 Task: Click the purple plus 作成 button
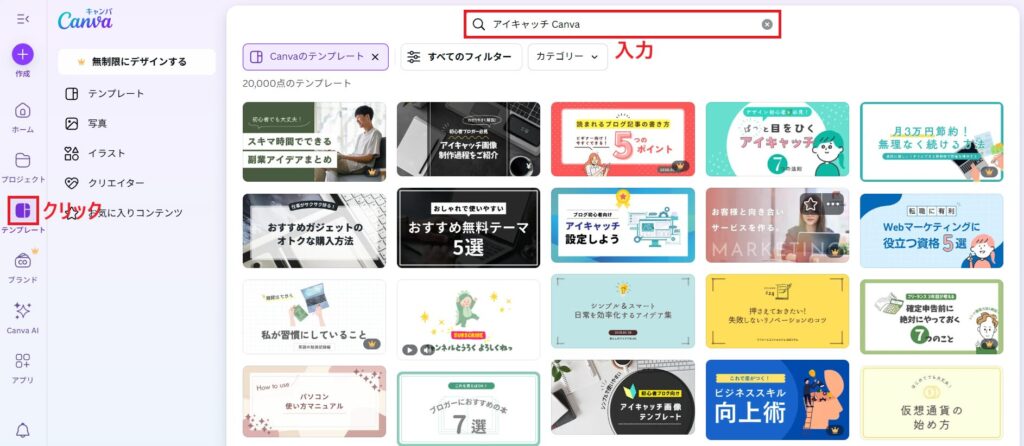coord(23,54)
